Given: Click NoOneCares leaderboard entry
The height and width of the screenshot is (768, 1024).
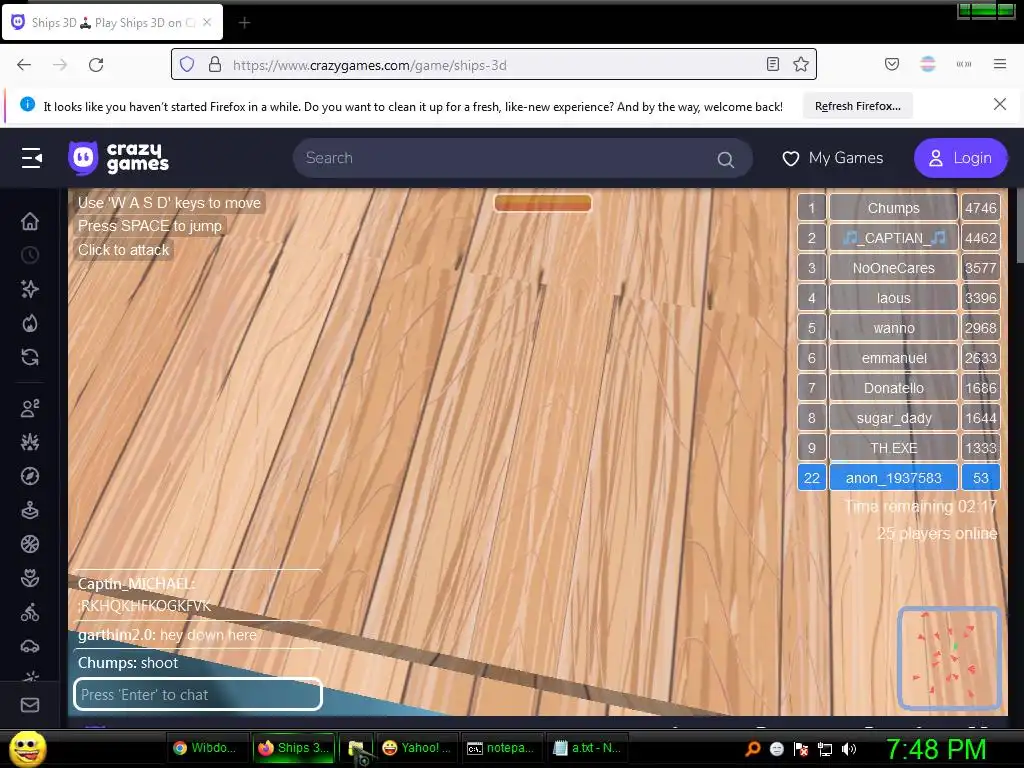Looking at the screenshot, I should (x=893, y=268).
